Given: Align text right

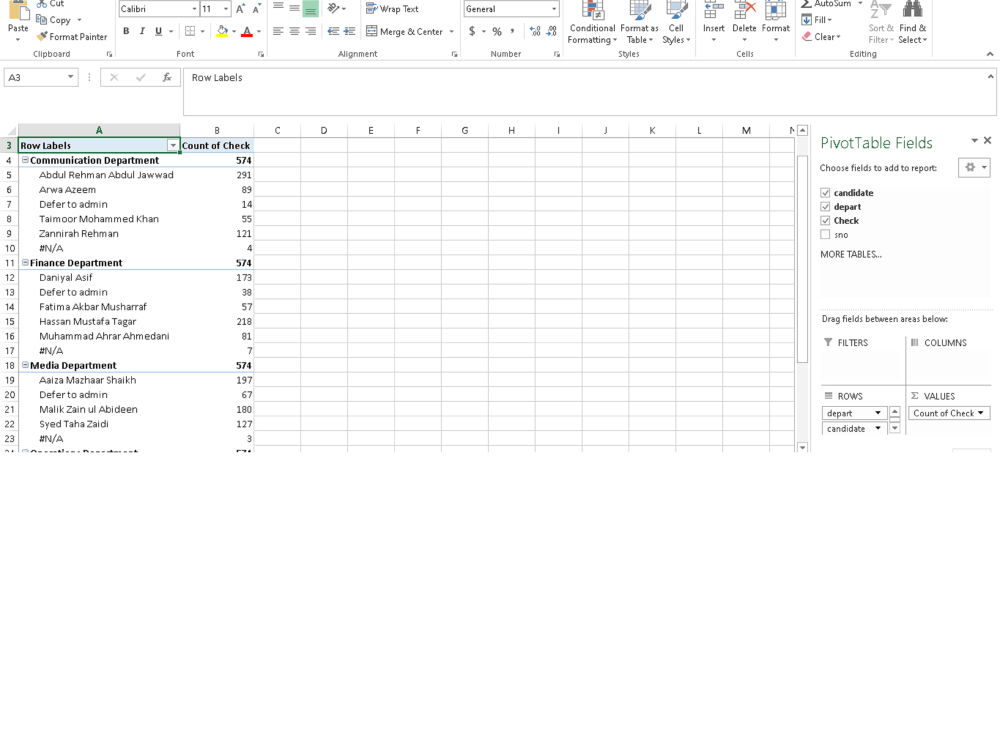Looking at the screenshot, I should coord(311,31).
